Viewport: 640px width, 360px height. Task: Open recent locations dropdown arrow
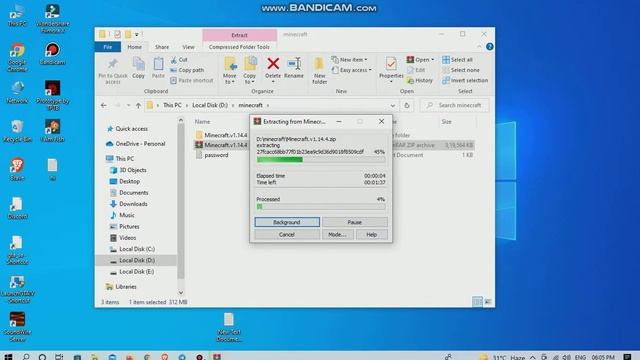[x=128, y=105]
